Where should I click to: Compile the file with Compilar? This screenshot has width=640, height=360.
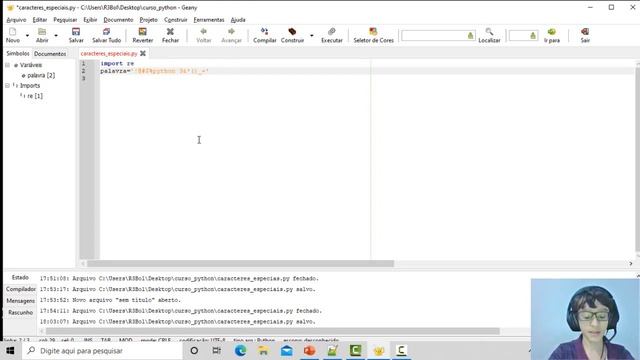tap(264, 36)
